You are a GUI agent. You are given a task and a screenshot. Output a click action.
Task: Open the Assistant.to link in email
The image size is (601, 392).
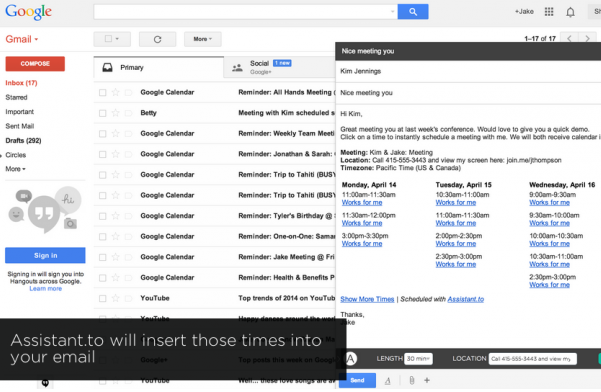[466, 299]
